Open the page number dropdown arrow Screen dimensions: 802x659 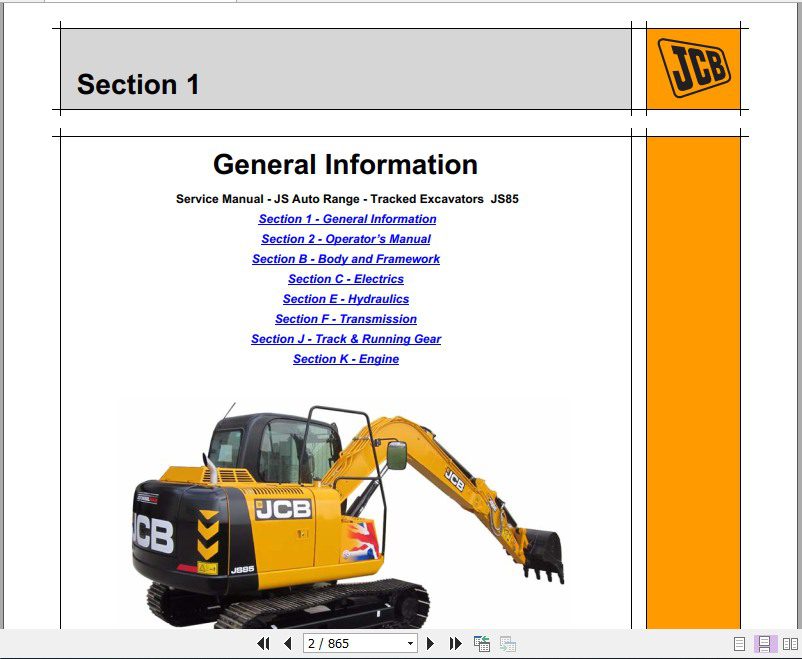coord(410,644)
